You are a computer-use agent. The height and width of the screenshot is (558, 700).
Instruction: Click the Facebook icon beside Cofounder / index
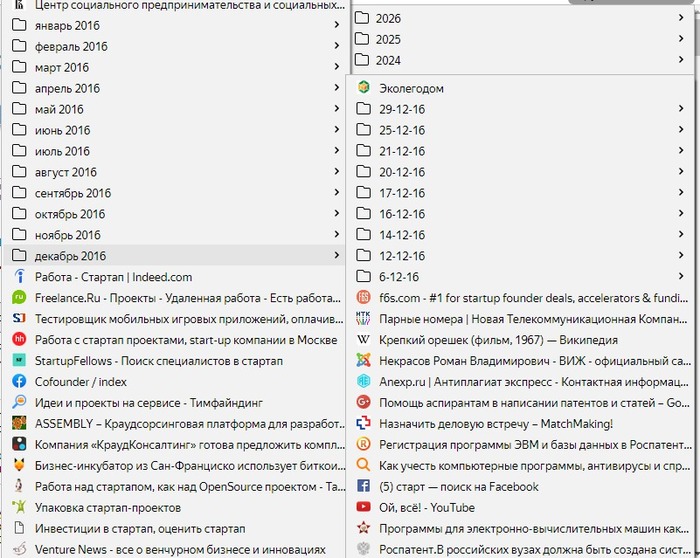pyautogui.click(x=19, y=381)
